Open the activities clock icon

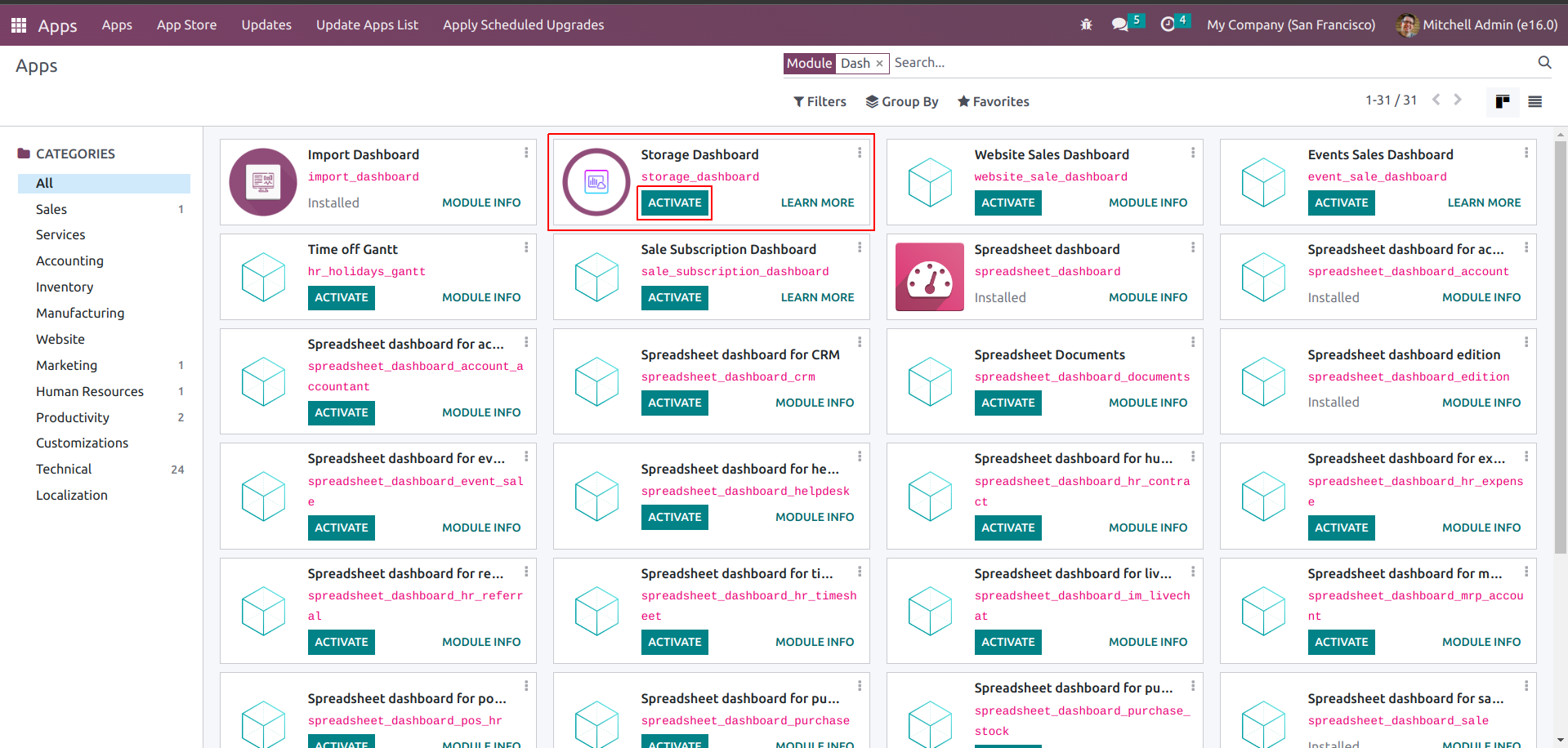point(1168,24)
